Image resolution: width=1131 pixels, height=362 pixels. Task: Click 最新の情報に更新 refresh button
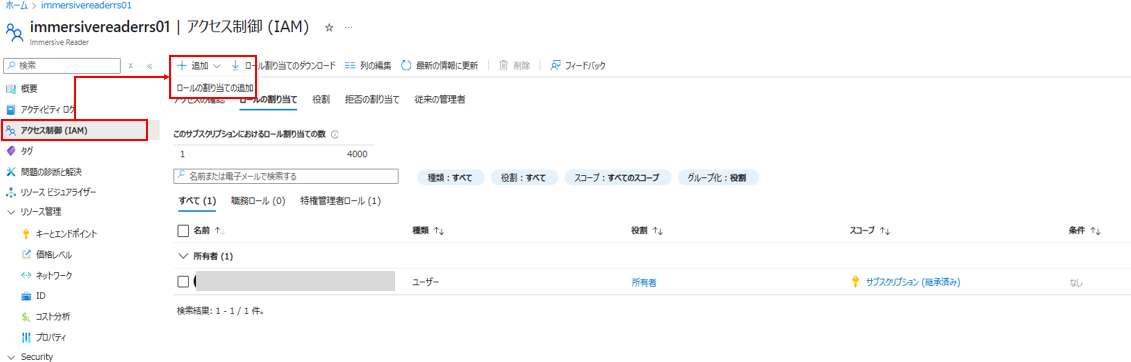(x=439, y=66)
